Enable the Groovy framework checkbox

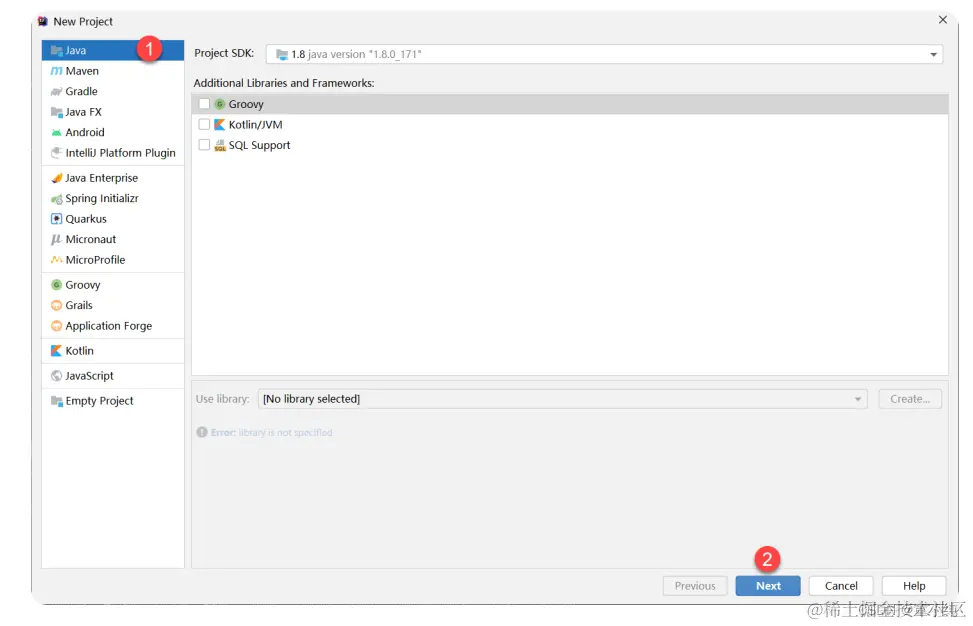pyautogui.click(x=204, y=104)
